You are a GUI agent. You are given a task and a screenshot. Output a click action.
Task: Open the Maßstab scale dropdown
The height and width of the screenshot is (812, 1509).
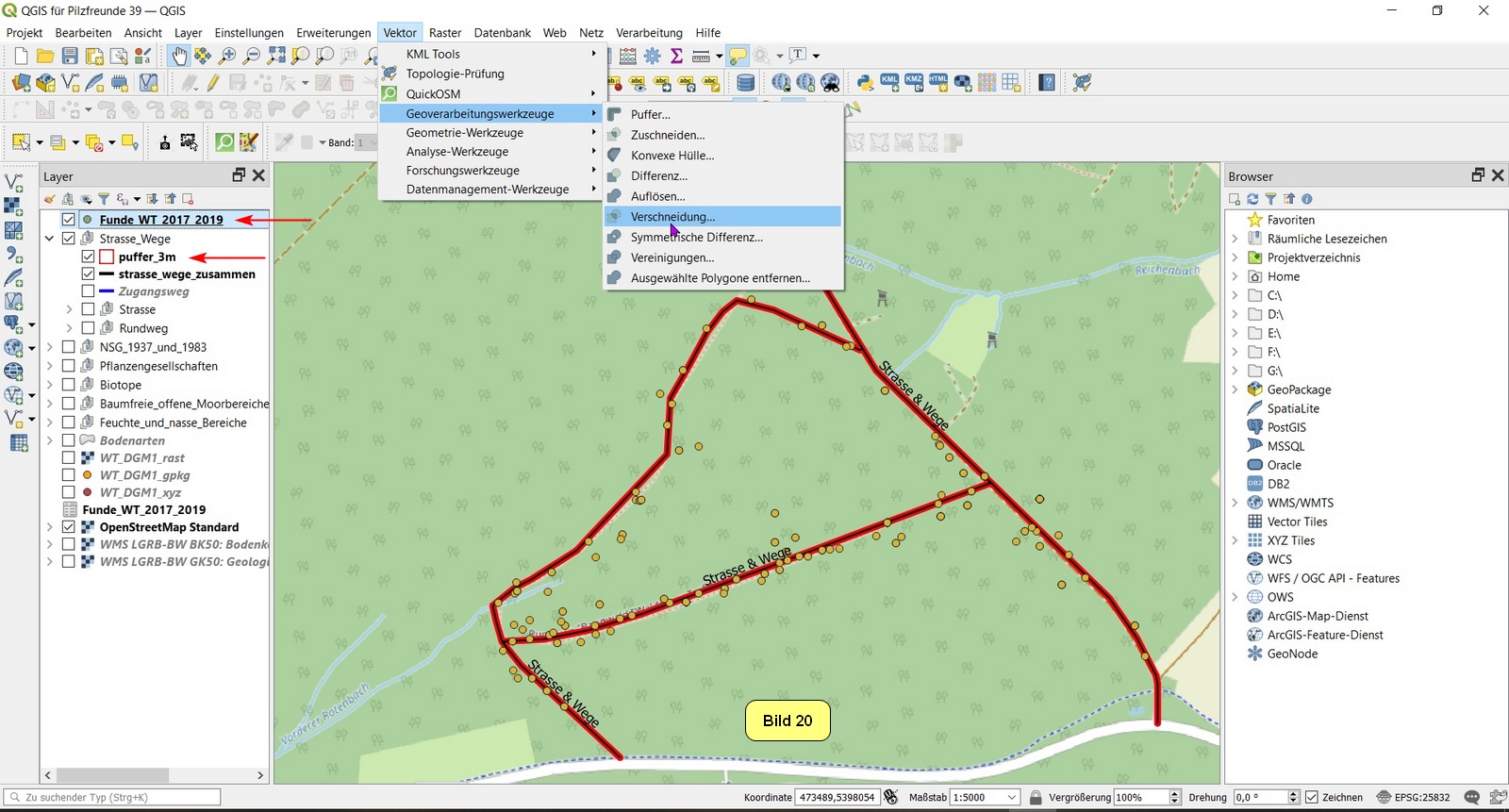(x=1012, y=798)
